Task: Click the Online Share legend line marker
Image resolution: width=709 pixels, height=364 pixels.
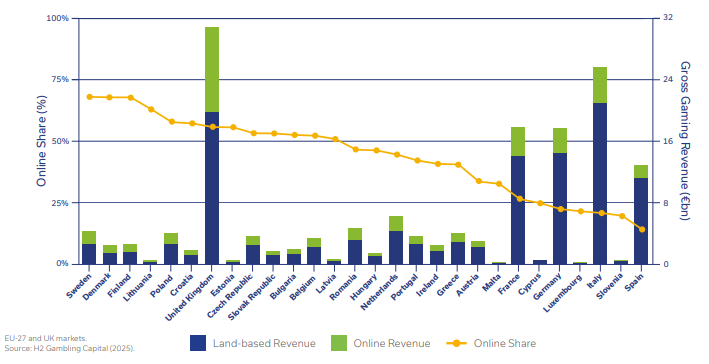Action: (x=457, y=343)
